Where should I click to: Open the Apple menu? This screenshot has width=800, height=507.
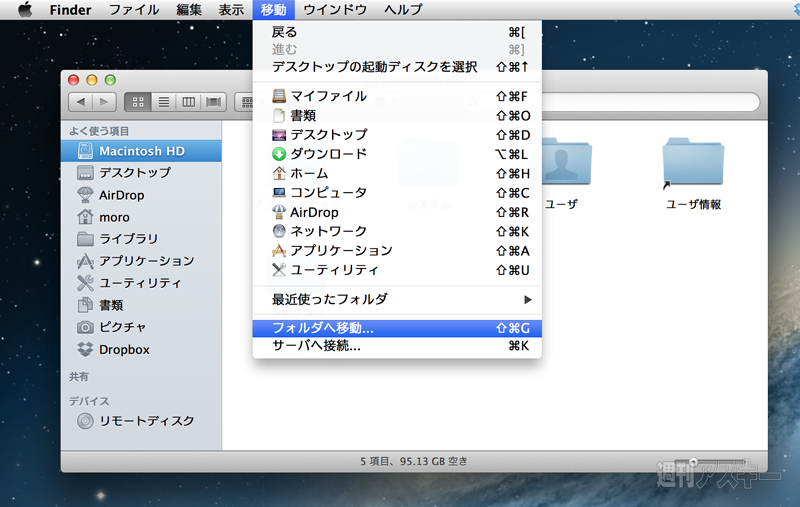pos(25,10)
